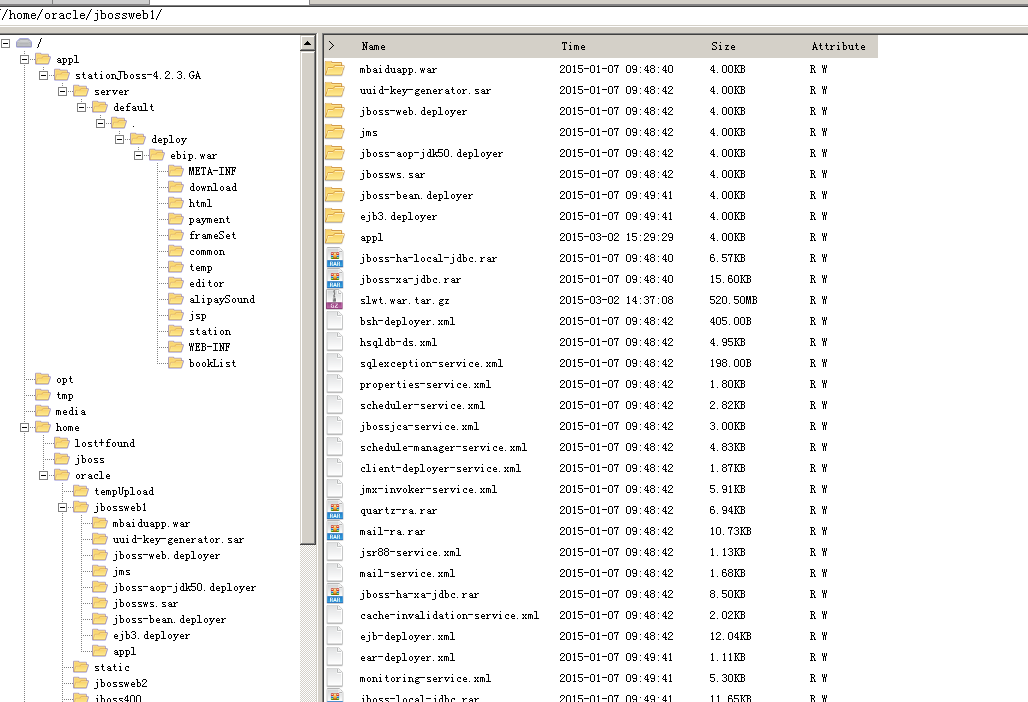Click the RAR icon of jboss-ha-xa-jdbc.rar
The image size is (1028, 702).
point(335,594)
